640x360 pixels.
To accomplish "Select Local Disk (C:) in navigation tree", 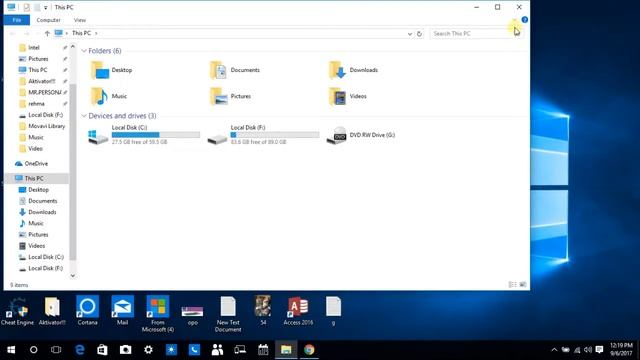I will click(x=46, y=257).
